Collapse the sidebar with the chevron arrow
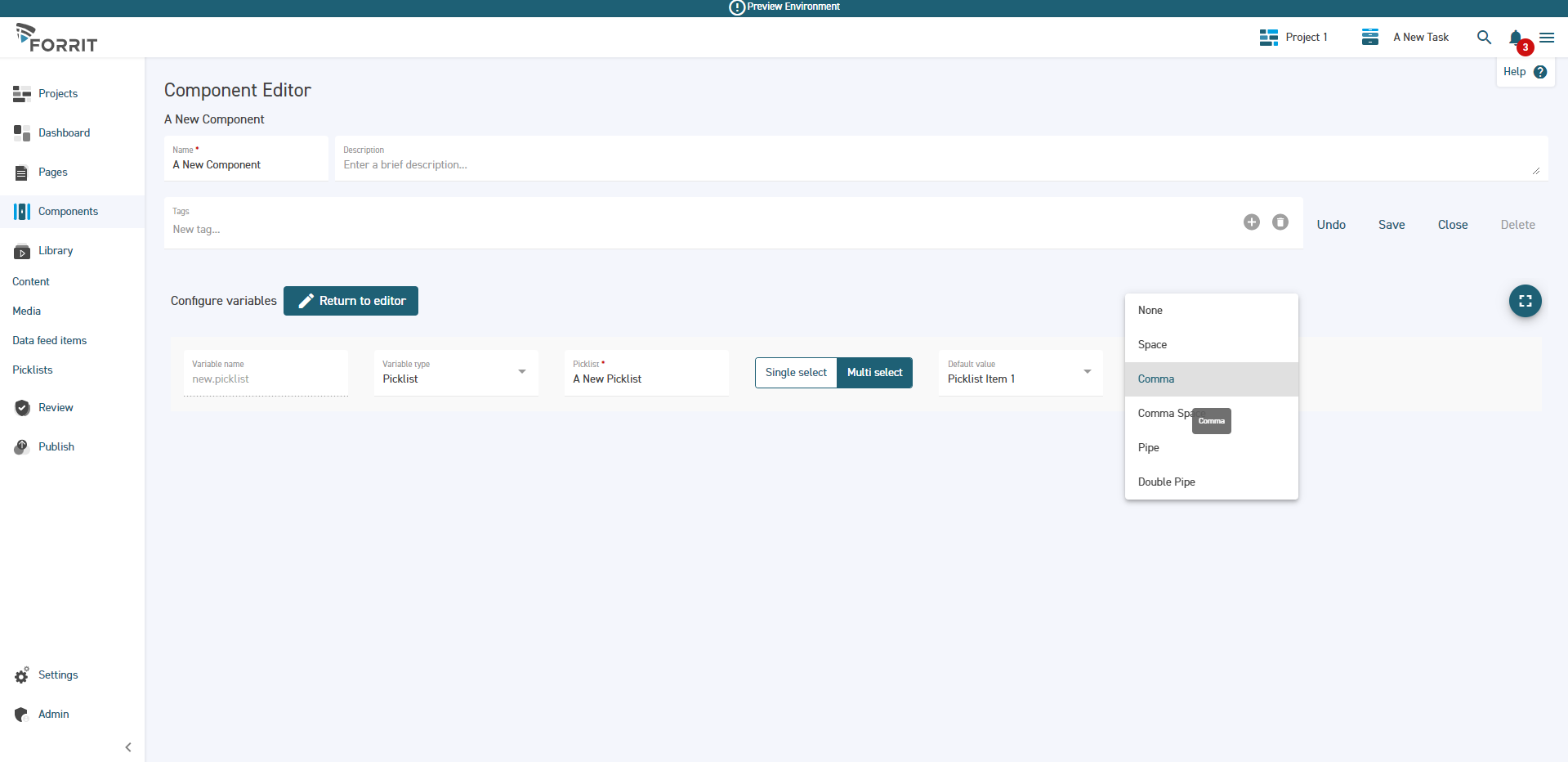This screenshot has height=762, width=1568. pyautogui.click(x=128, y=747)
